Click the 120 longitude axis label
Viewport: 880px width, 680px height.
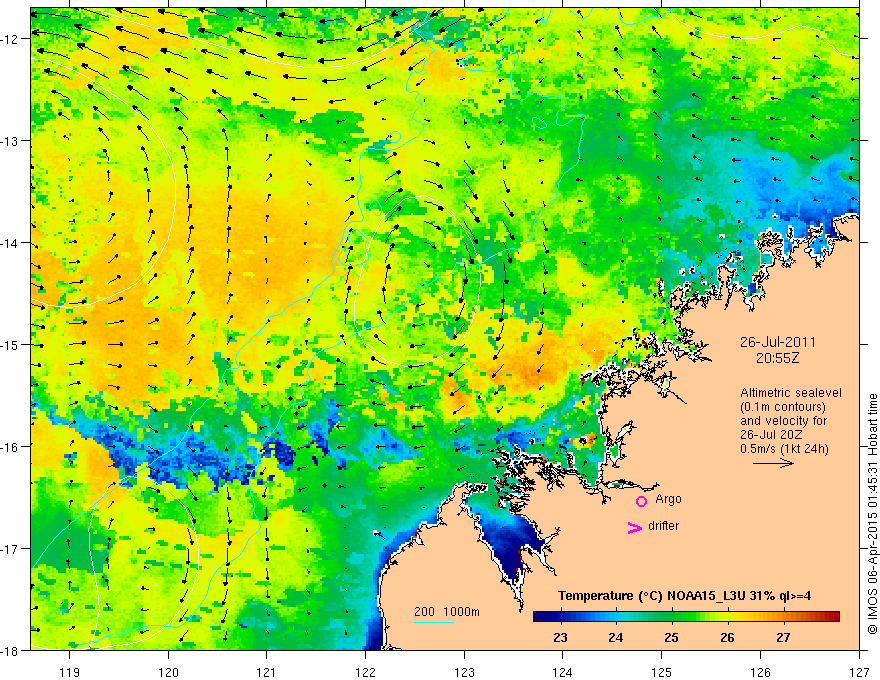point(168,672)
